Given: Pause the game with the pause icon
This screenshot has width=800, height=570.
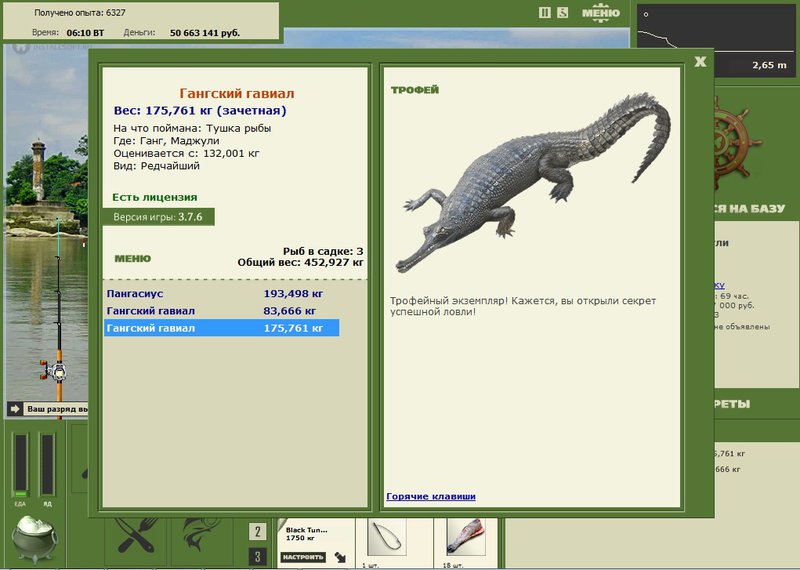Looking at the screenshot, I should pyautogui.click(x=544, y=13).
